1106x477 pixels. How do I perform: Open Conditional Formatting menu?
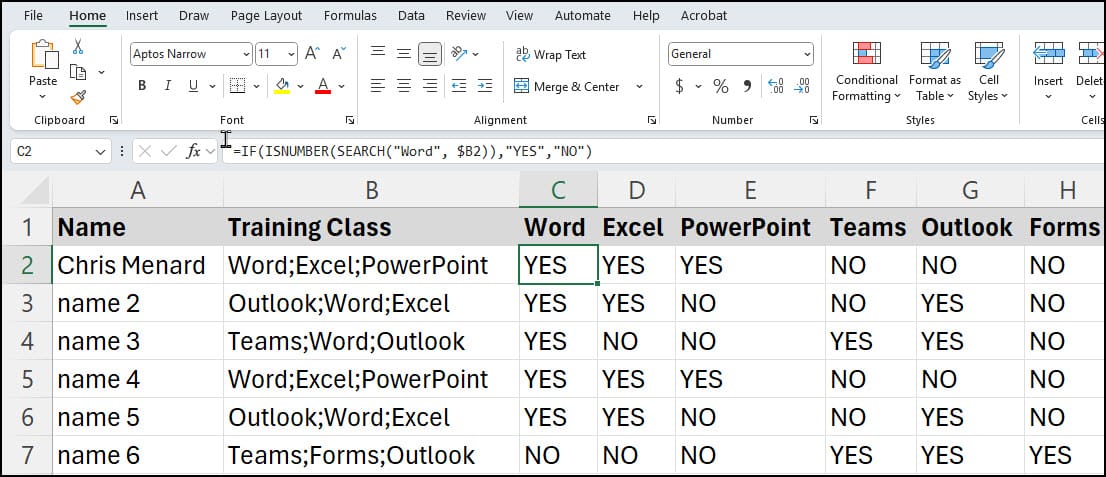point(866,72)
